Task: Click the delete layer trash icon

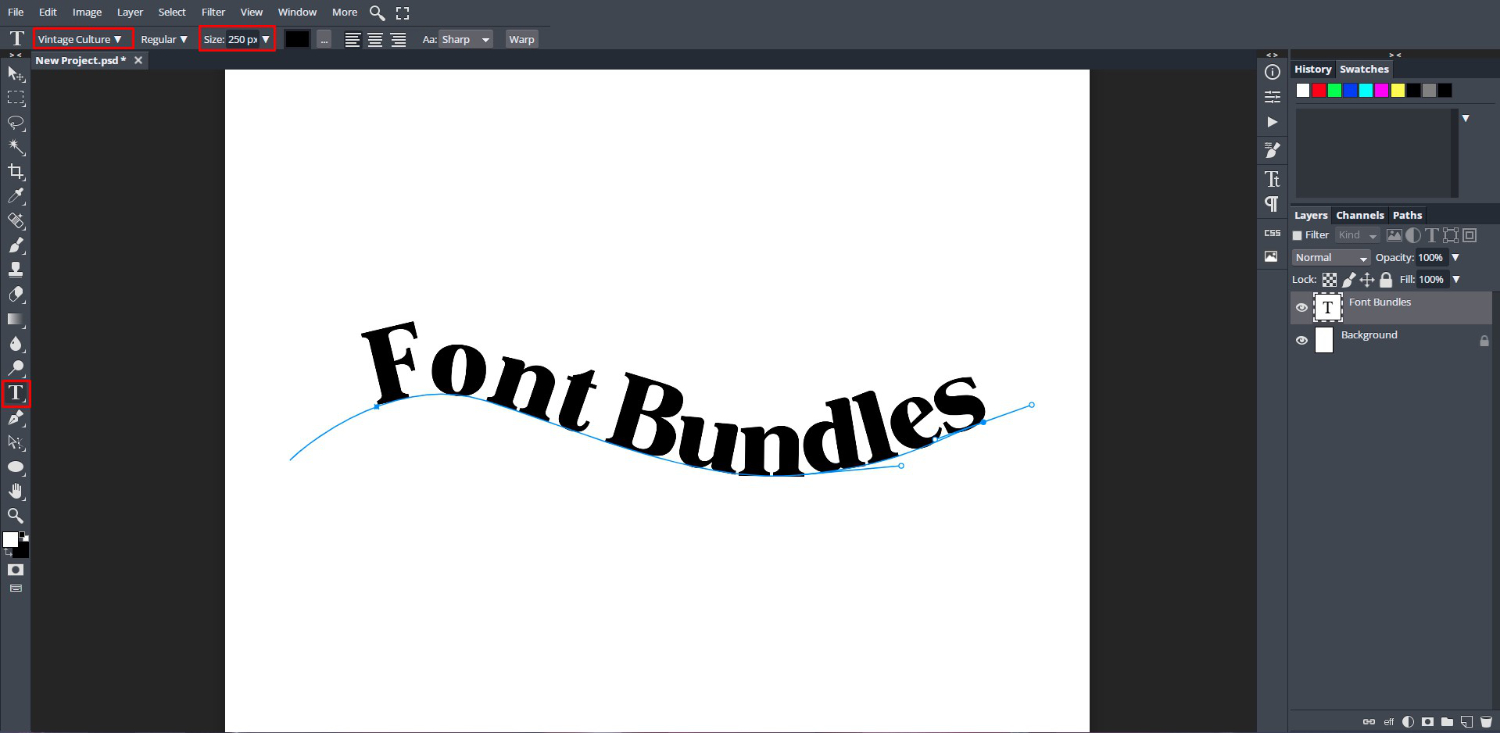Action: coord(1485,721)
